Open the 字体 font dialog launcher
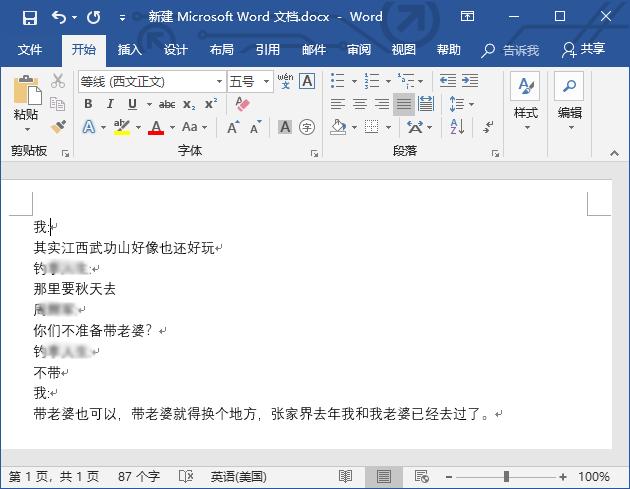 click(x=314, y=153)
